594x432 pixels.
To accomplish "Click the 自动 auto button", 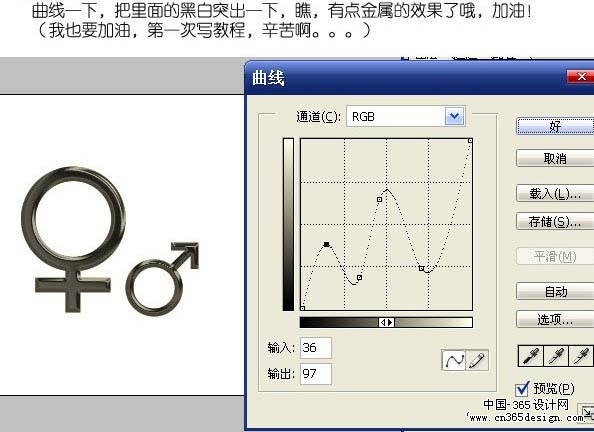I will 555,291.
